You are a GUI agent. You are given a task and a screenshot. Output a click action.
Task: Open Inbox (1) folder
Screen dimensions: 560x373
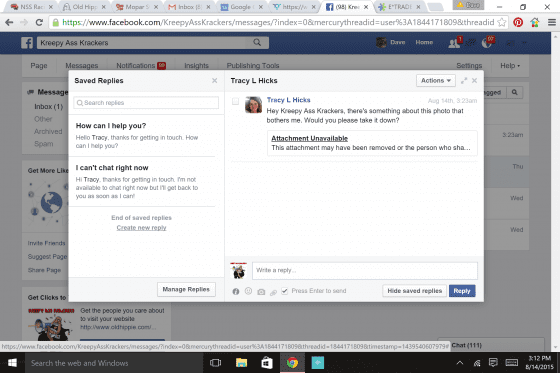coord(49,107)
